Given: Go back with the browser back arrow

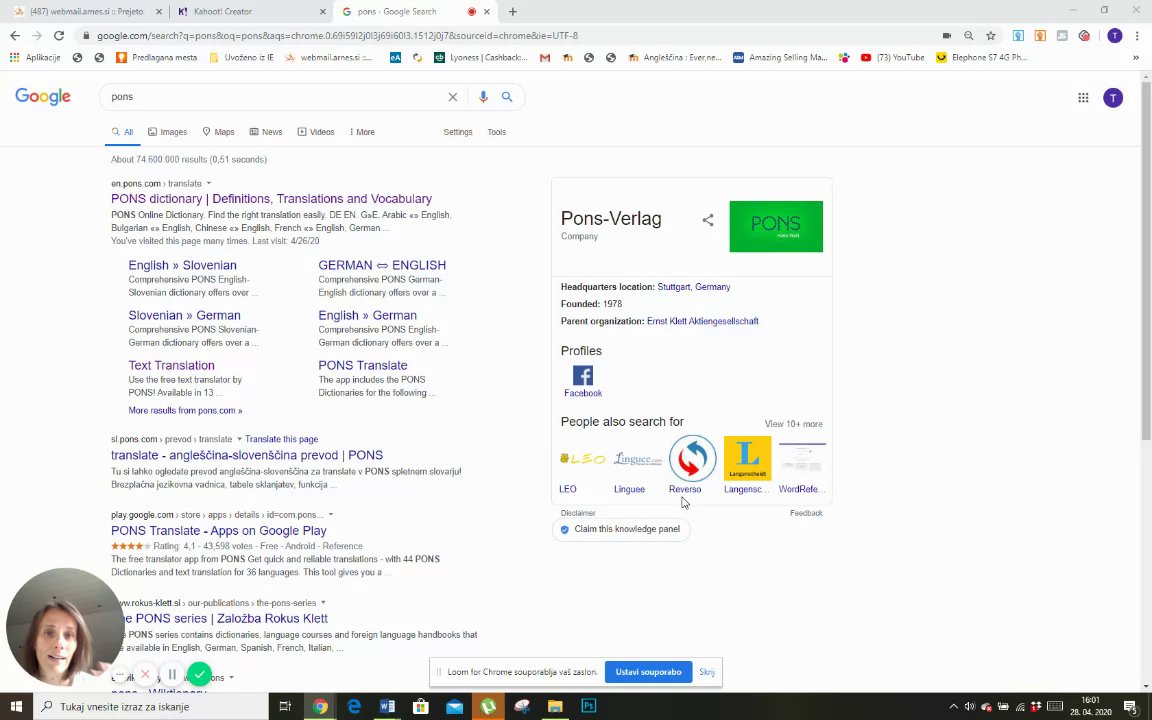Looking at the screenshot, I should pos(15,35).
